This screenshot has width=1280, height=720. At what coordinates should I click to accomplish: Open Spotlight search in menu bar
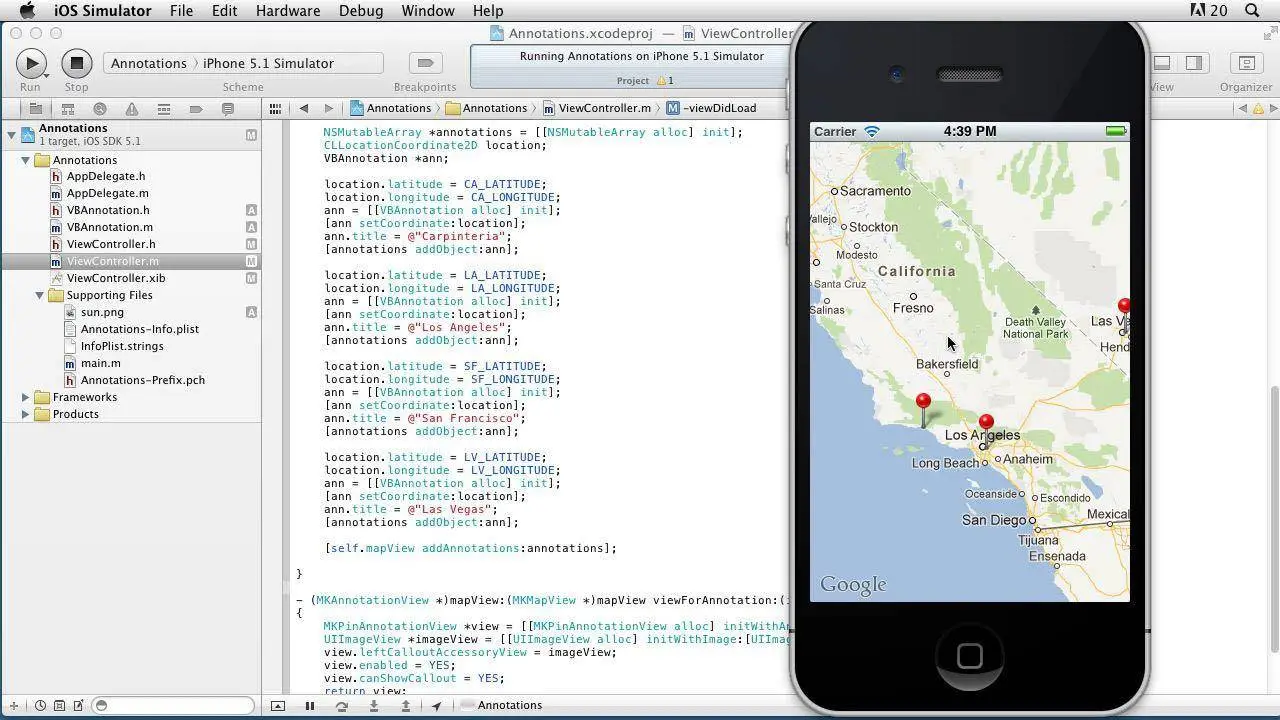(1252, 11)
